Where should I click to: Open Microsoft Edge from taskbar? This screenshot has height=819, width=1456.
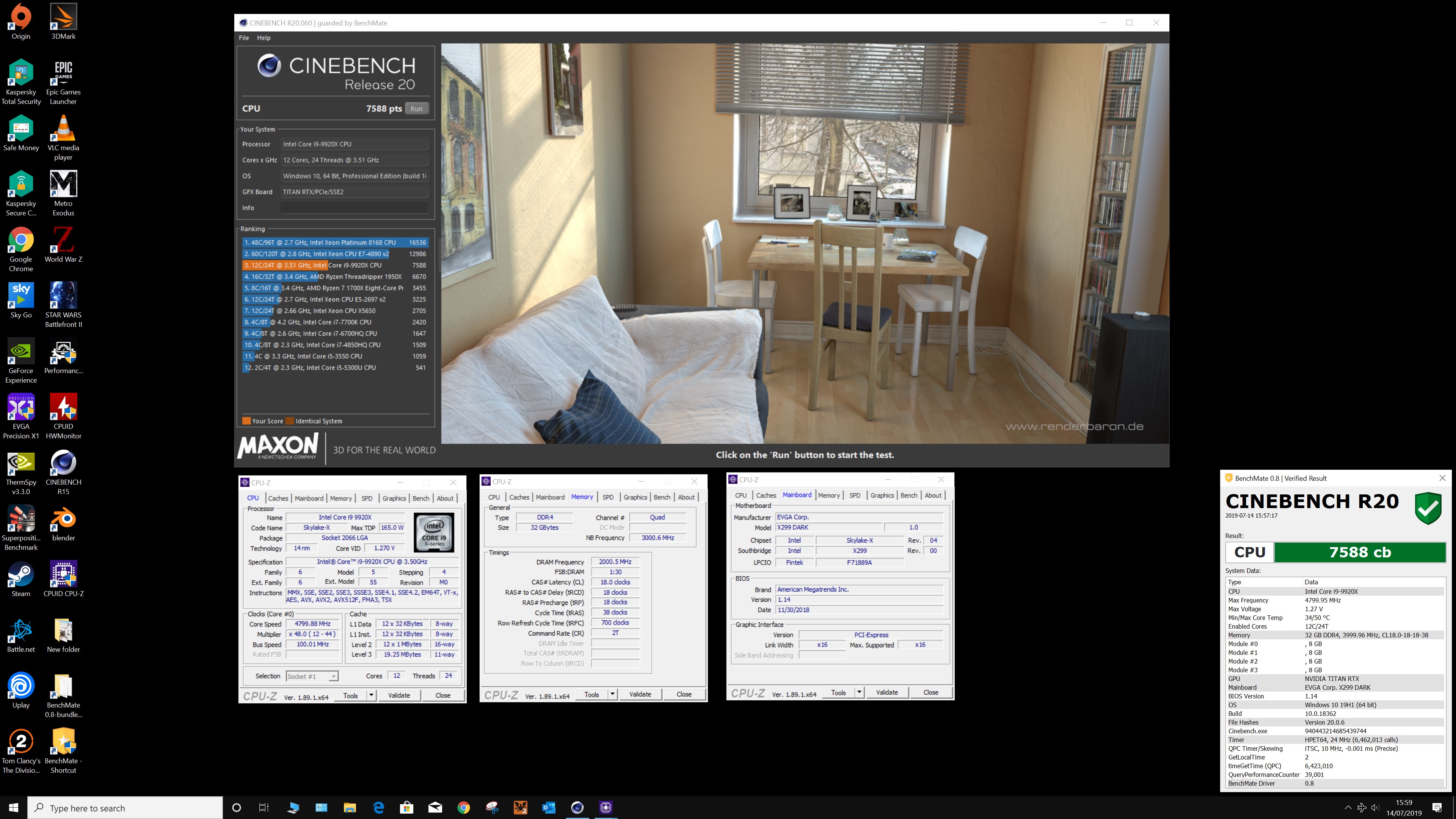(x=379, y=807)
